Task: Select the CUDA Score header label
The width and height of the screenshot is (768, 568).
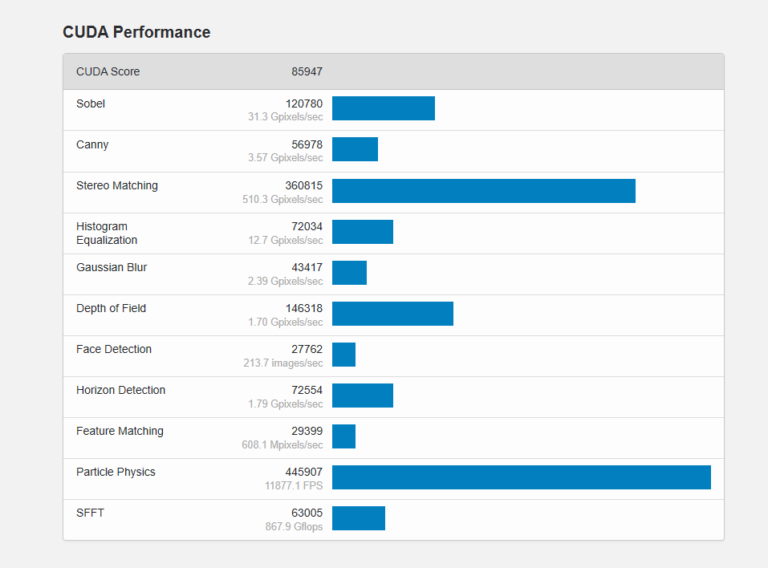Action: [x=108, y=72]
